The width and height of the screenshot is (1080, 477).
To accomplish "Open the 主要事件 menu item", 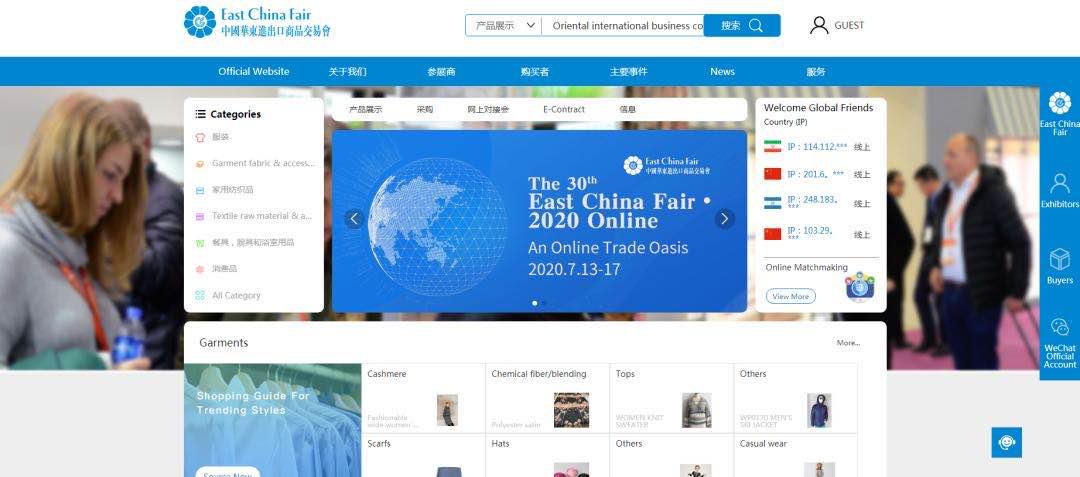I will [628, 72].
